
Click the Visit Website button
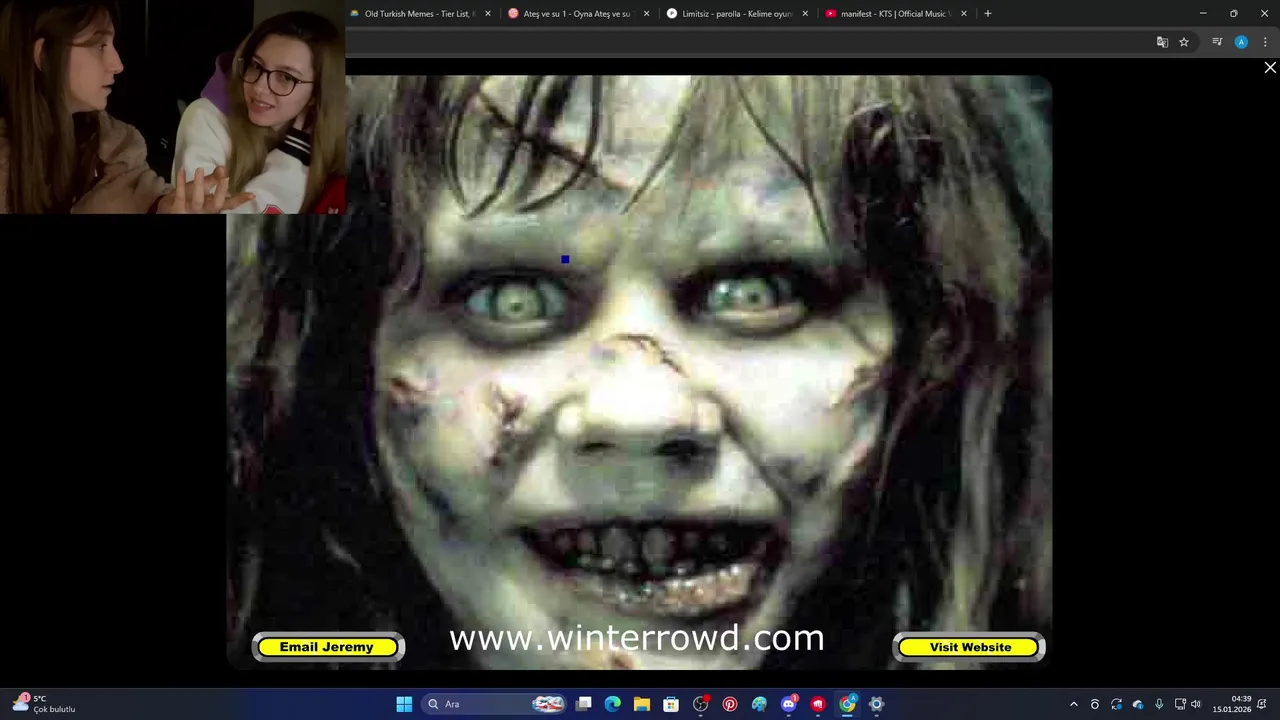pos(969,647)
